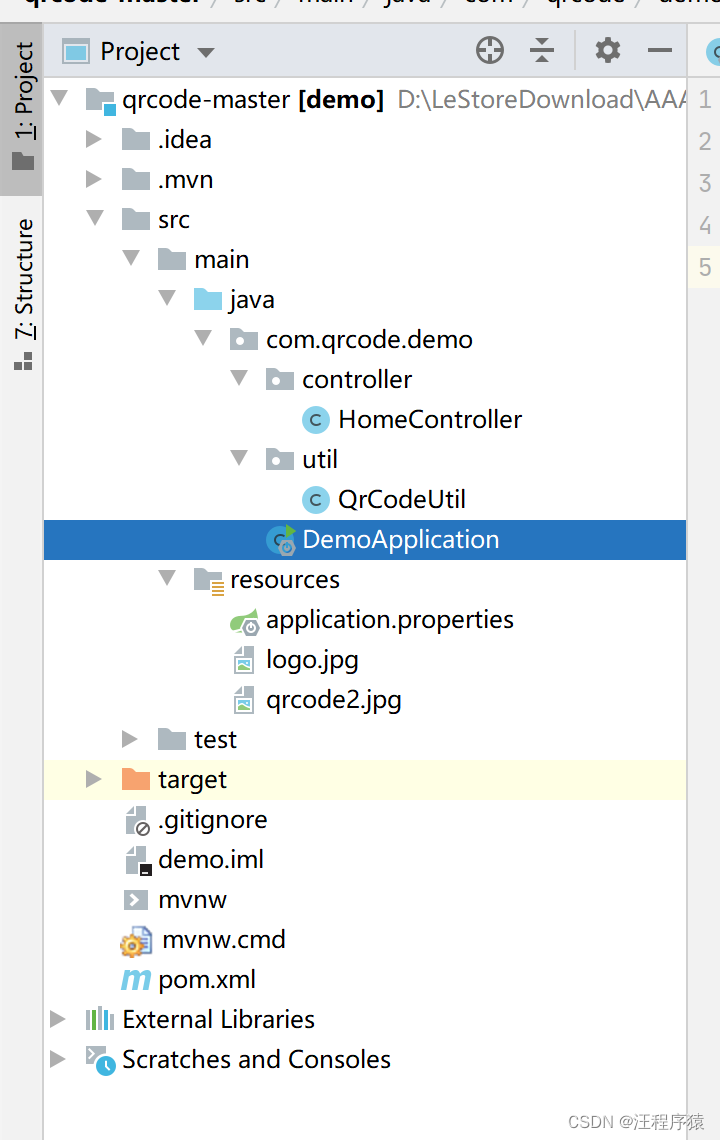This screenshot has width=720, height=1140.
Task: Collapse the src folder arrow
Action: coord(95,217)
